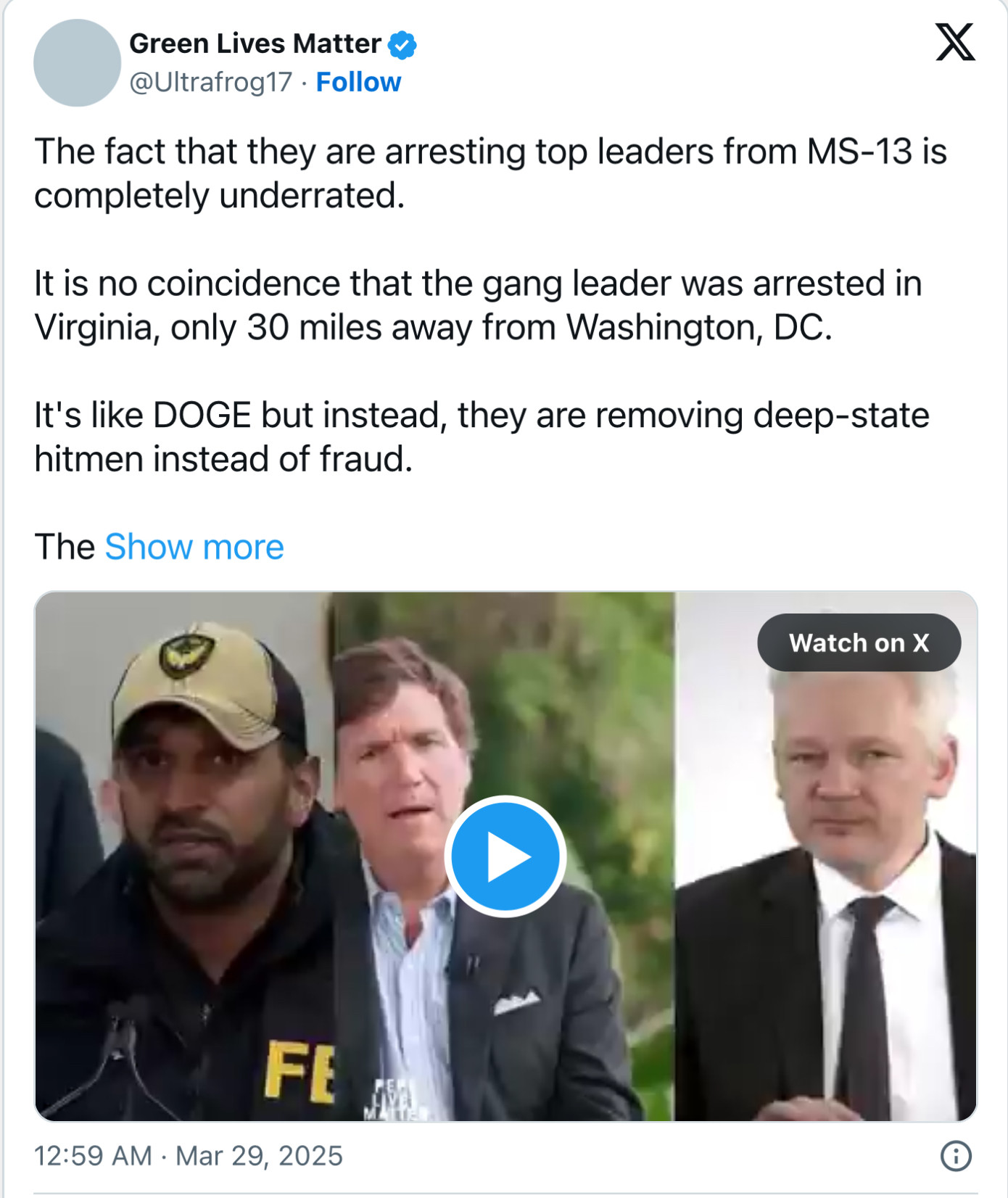Play the embedded video
The image size is (1008, 1198).
point(505,856)
